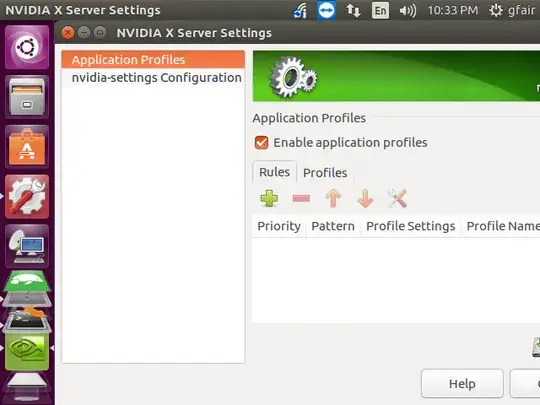
Task: Switch to the Rules tab
Action: click(x=274, y=172)
